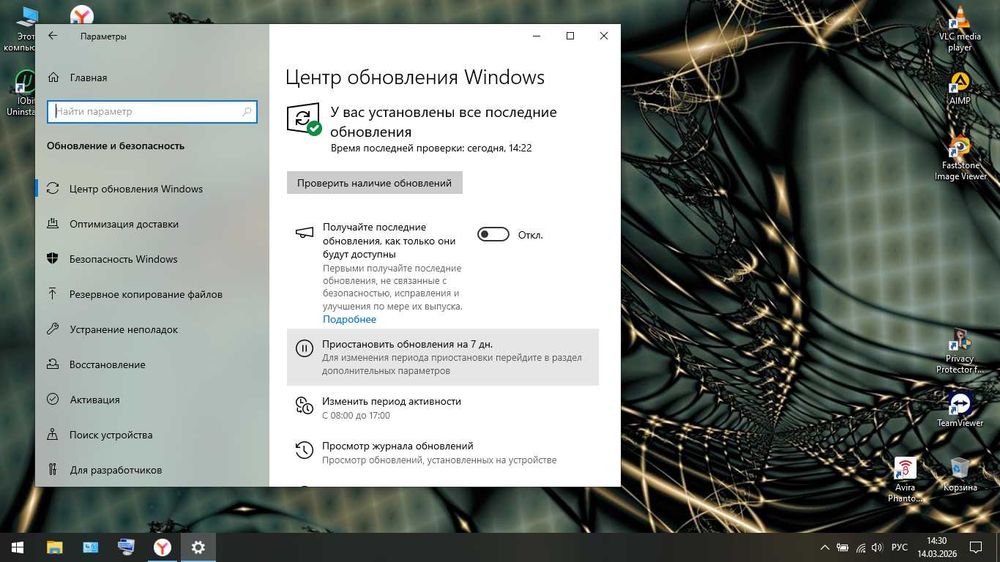The height and width of the screenshot is (562, 1000).
Task: Click the checkmark icon beside Активация
Action: click(52, 399)
